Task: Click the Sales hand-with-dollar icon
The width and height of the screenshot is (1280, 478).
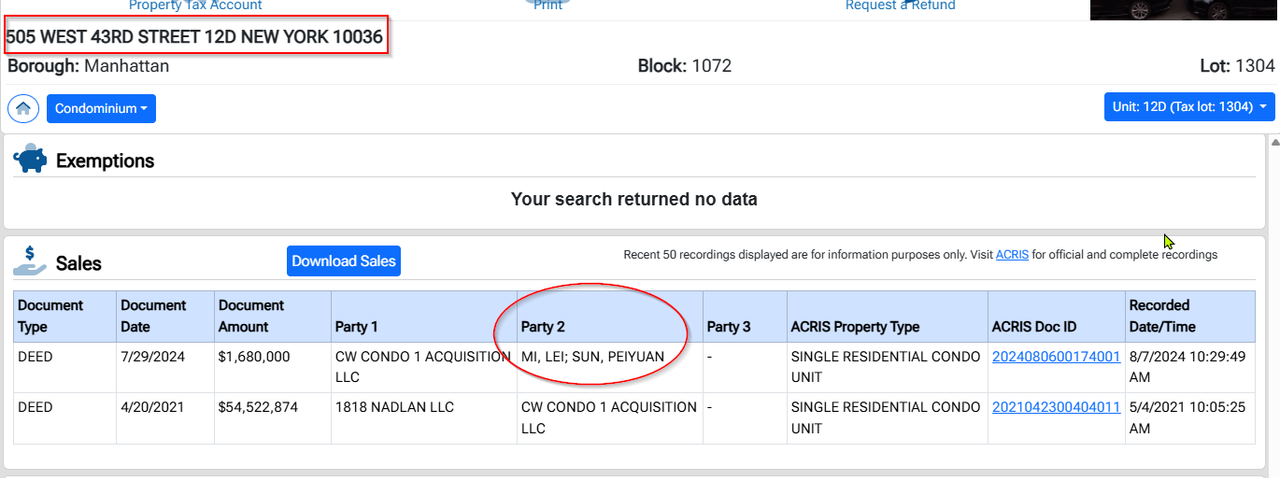Action: pos(30,260)
